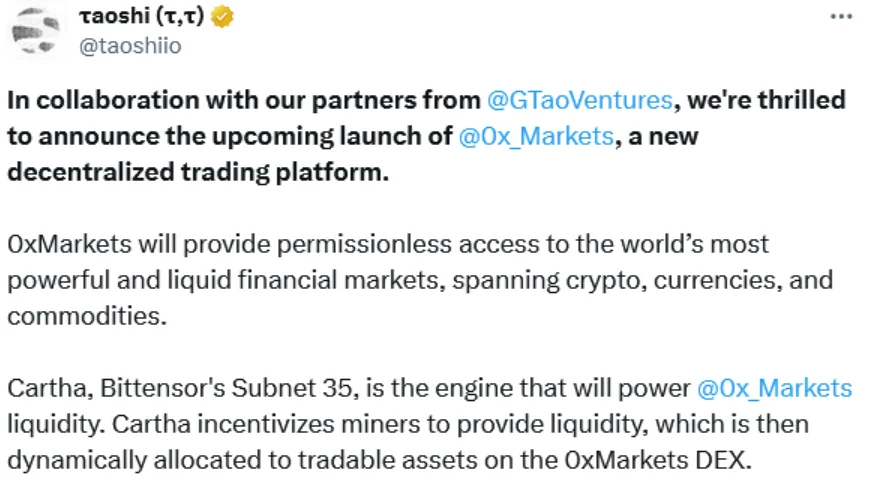Click 'Cartha incentivizes miners to provide liquidity'
Screen dimensions: 879x485
tap(380, 424)
